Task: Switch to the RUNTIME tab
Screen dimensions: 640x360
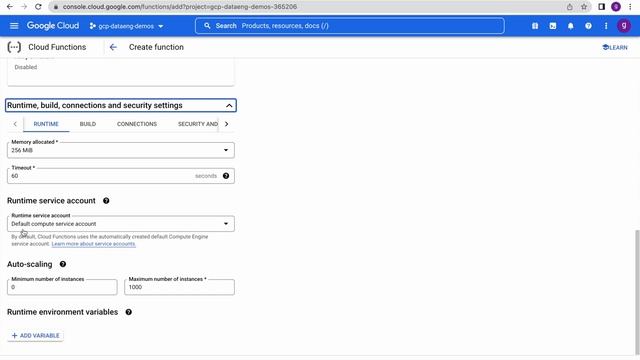Action: 46,124
